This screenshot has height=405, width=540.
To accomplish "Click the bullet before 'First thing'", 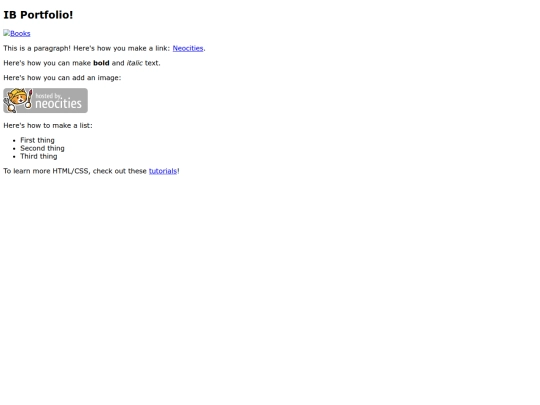I will pyautogui.click(x=14, y=141).
